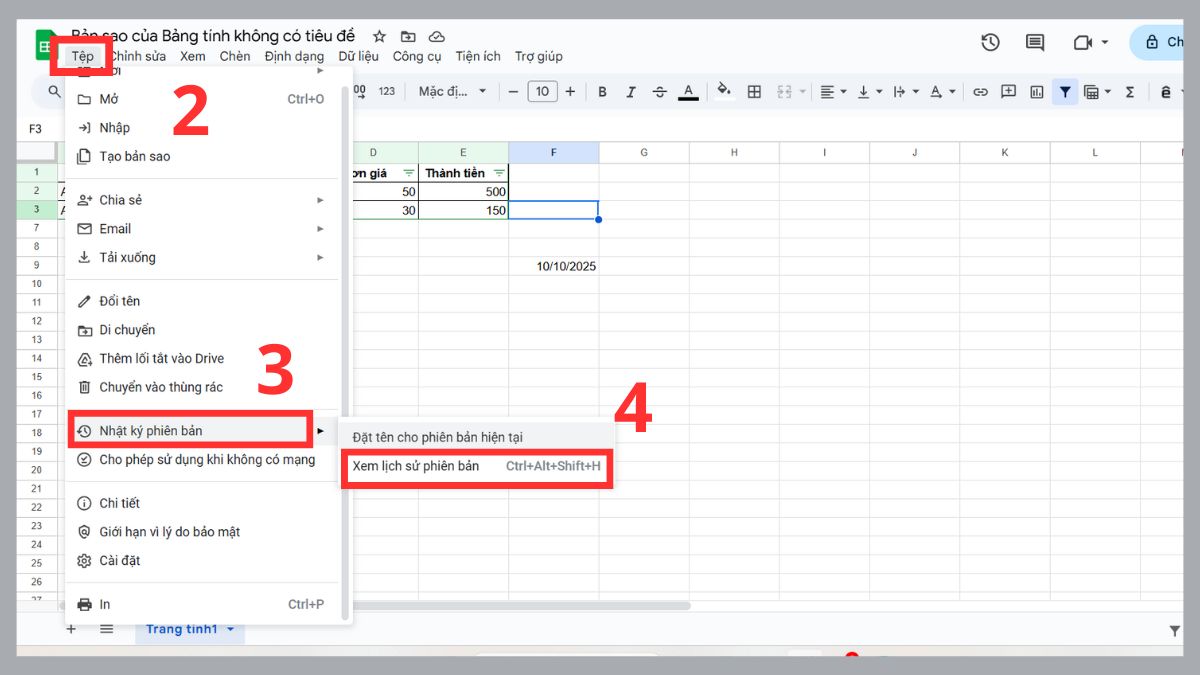The height and width of the screenshot is (675, 1200).
Task: Open the horizontal align dropdown
Action: click(x=833, y=92)
